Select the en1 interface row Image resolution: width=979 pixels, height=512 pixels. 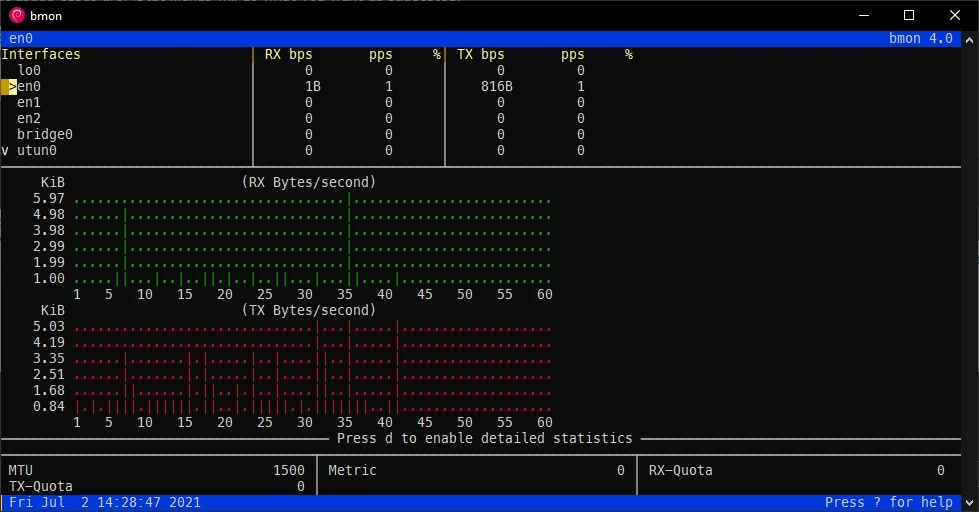tap(29, 102)
